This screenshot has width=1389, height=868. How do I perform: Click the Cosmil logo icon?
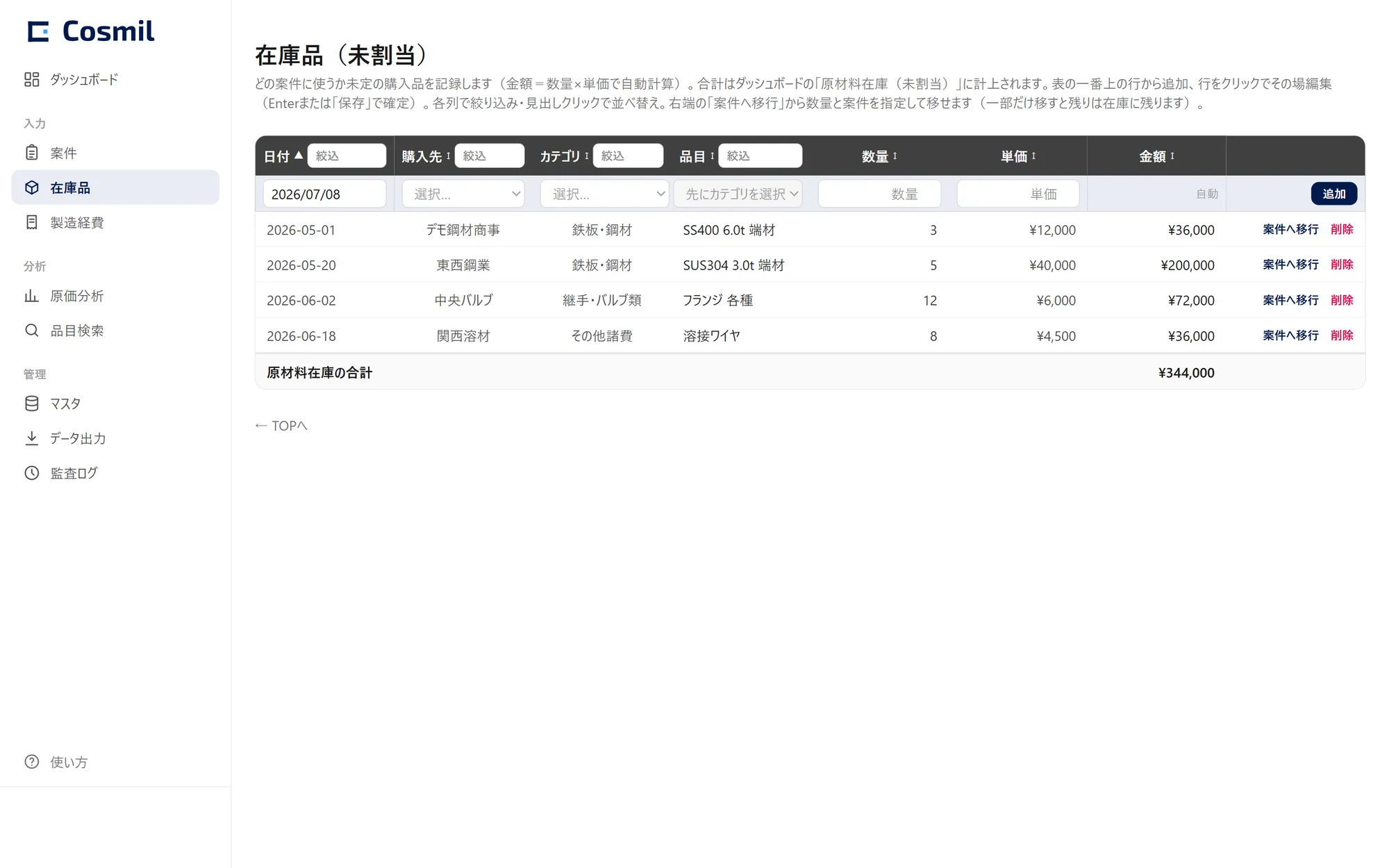pos(38,31)
